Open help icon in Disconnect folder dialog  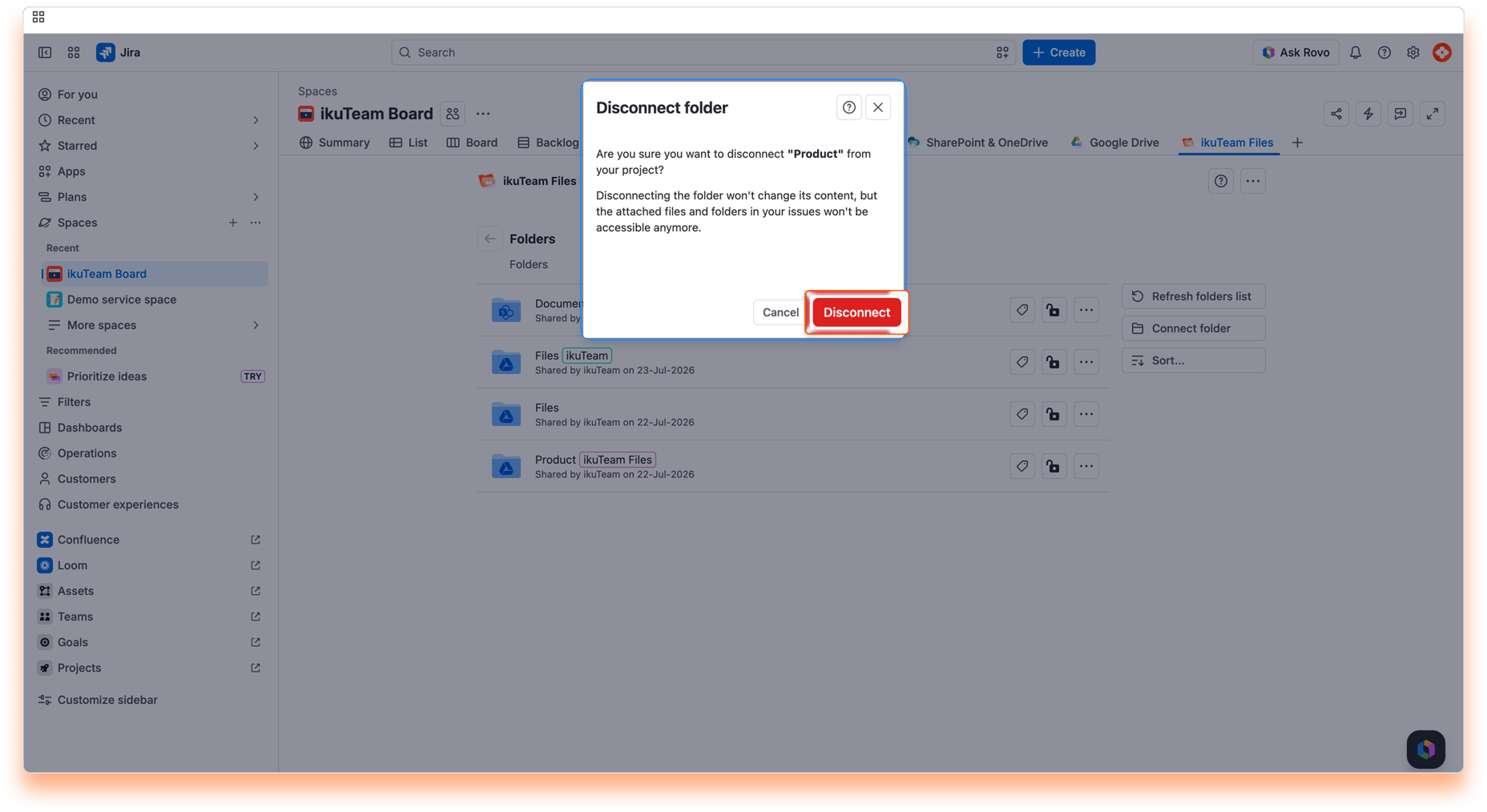click(848, 107)
